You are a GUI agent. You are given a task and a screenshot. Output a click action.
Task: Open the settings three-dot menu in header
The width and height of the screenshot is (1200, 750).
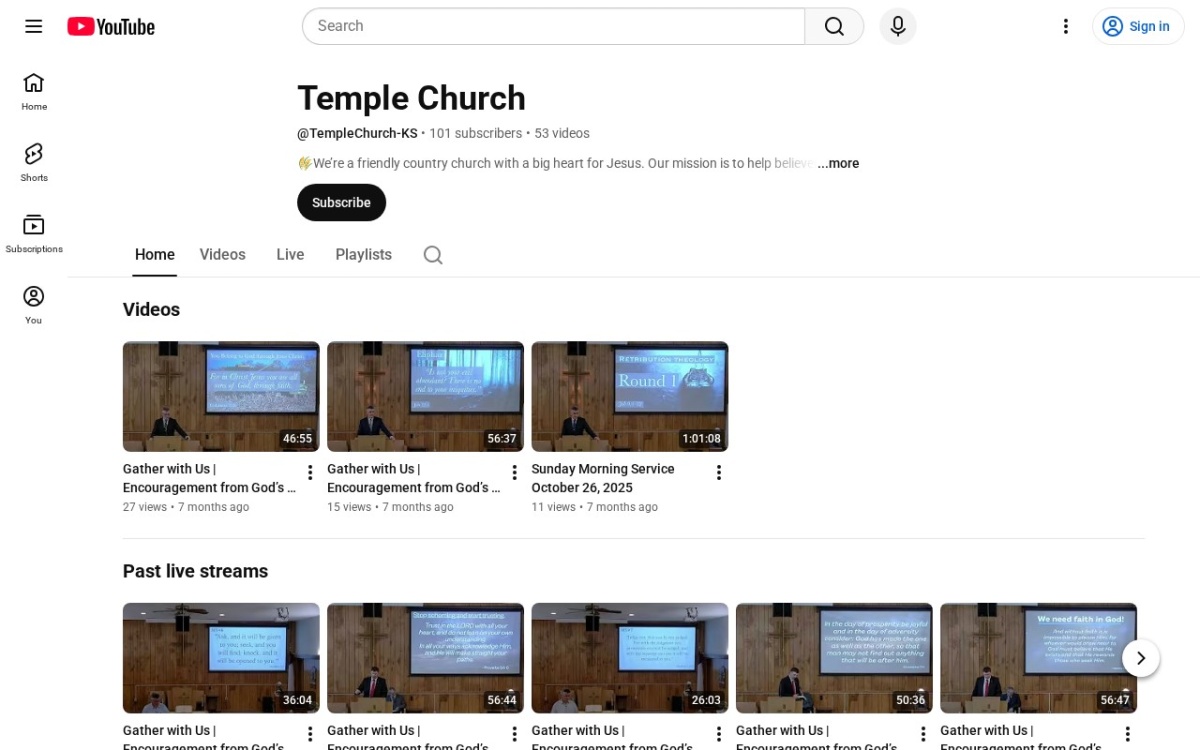[1066, 26]
